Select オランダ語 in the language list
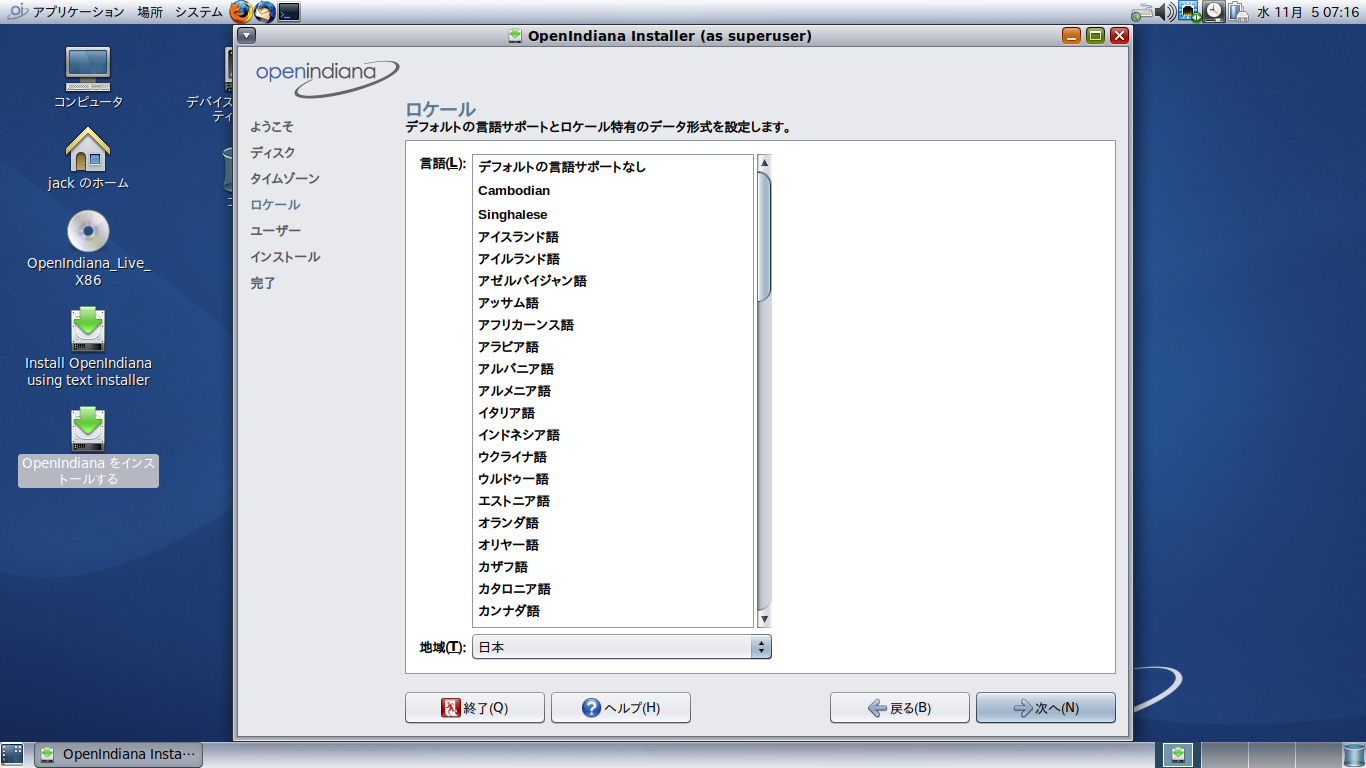The width and height of the screenshot is (1366, 768). click(x=613, y=523)
